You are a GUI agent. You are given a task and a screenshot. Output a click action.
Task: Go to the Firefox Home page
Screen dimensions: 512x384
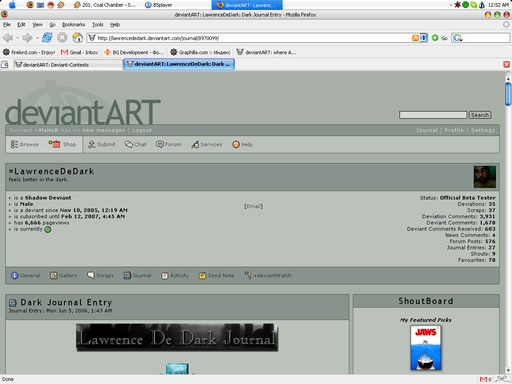click(x=77, y=38)
